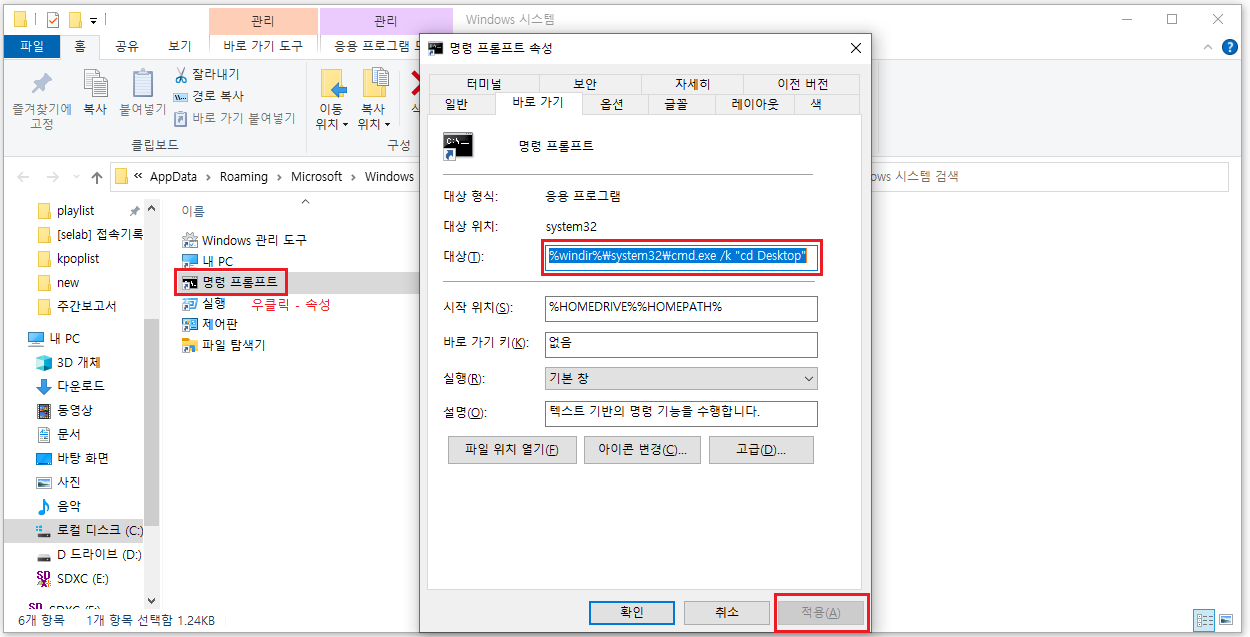Click the 파일 위치 열기 button
Image resolution: width=1250 pixels, height=637 pixels.
point(512,450)
